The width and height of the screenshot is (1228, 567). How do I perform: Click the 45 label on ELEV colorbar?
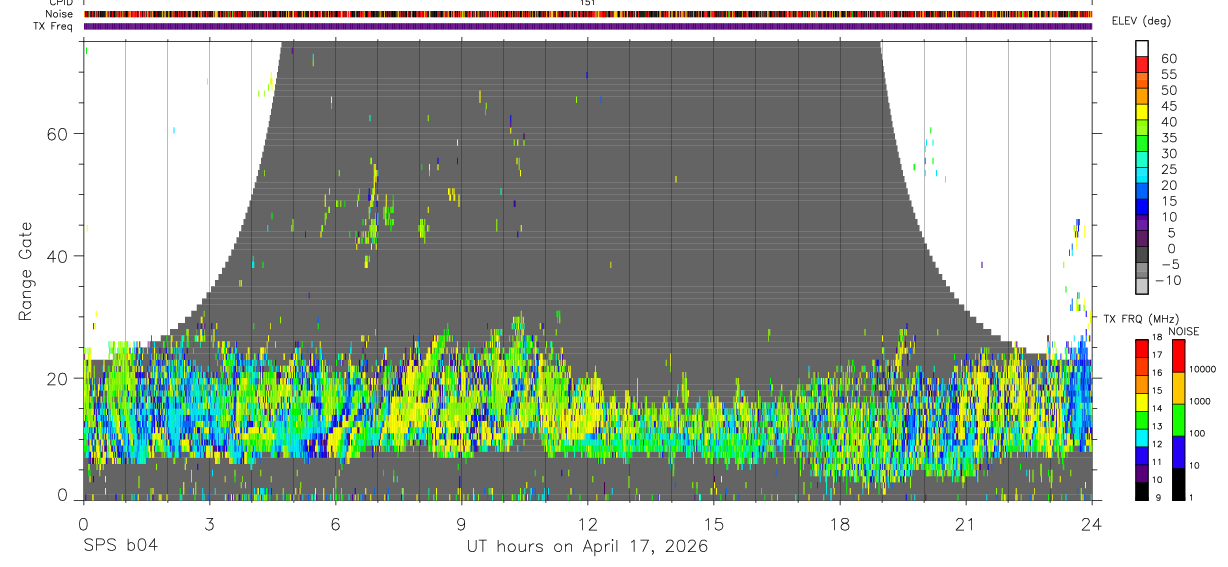point(1169,106)
